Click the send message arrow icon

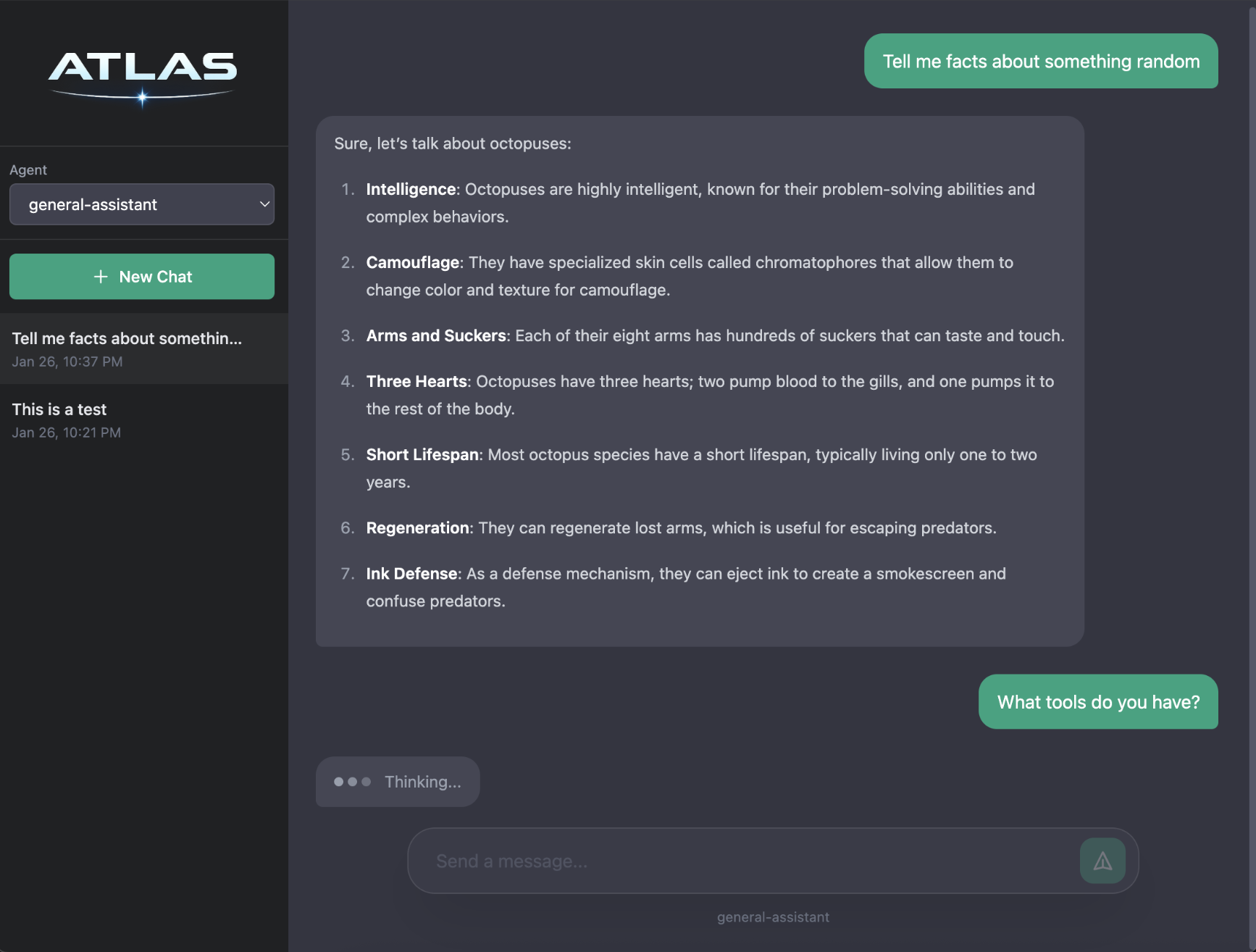(x=1102, y=861)
